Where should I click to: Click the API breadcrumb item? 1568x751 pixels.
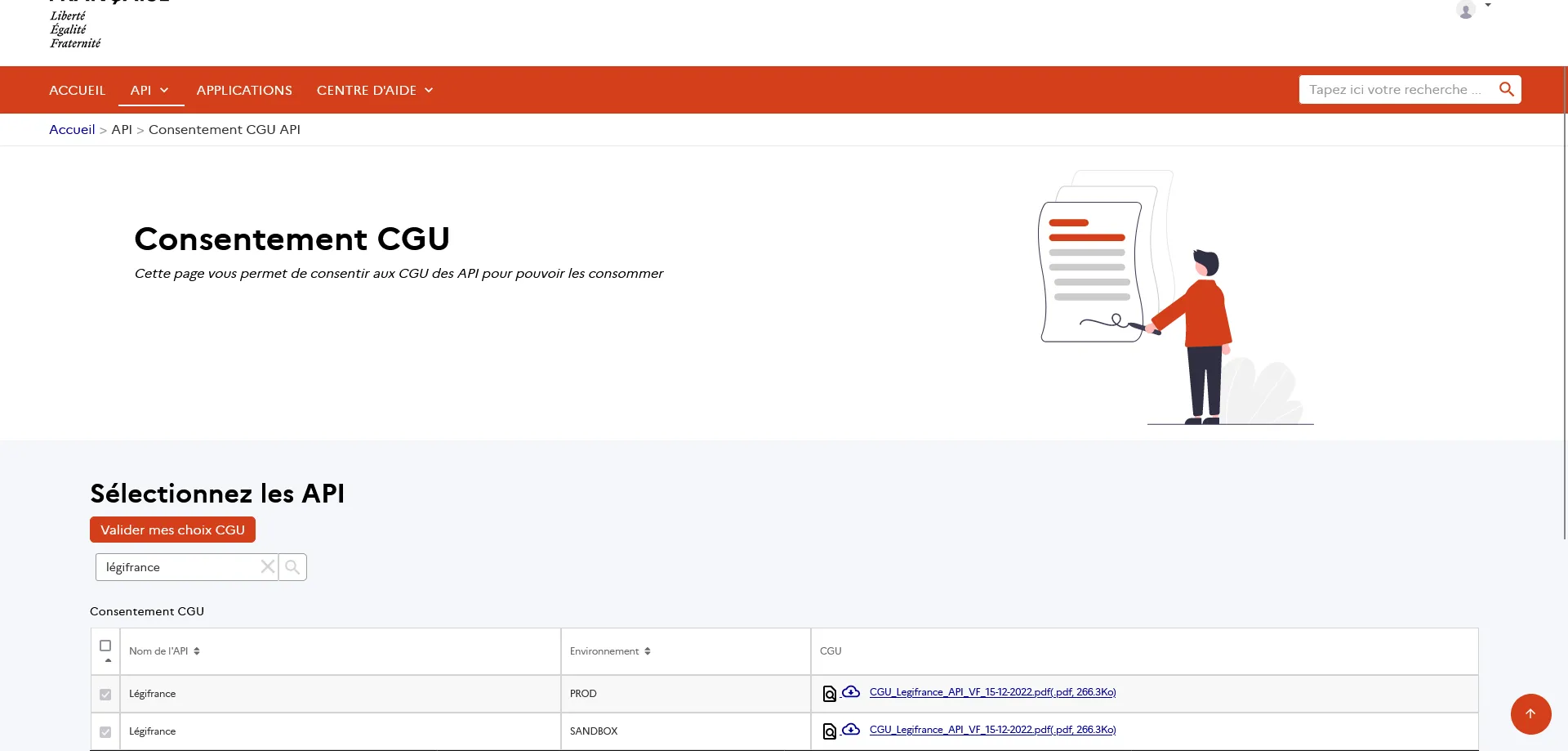122,129
